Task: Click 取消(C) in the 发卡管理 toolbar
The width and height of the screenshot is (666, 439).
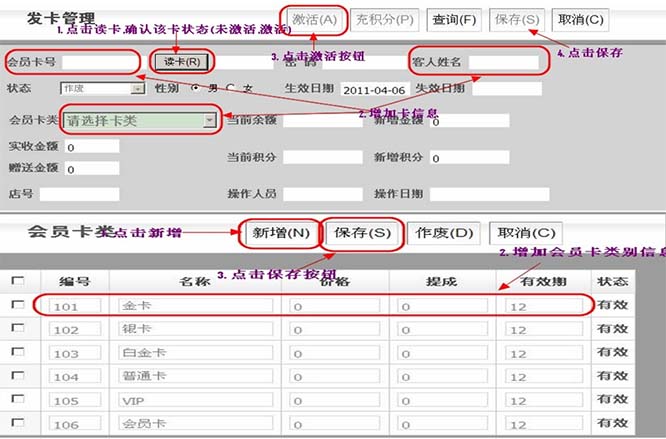Action: point(580,19)
